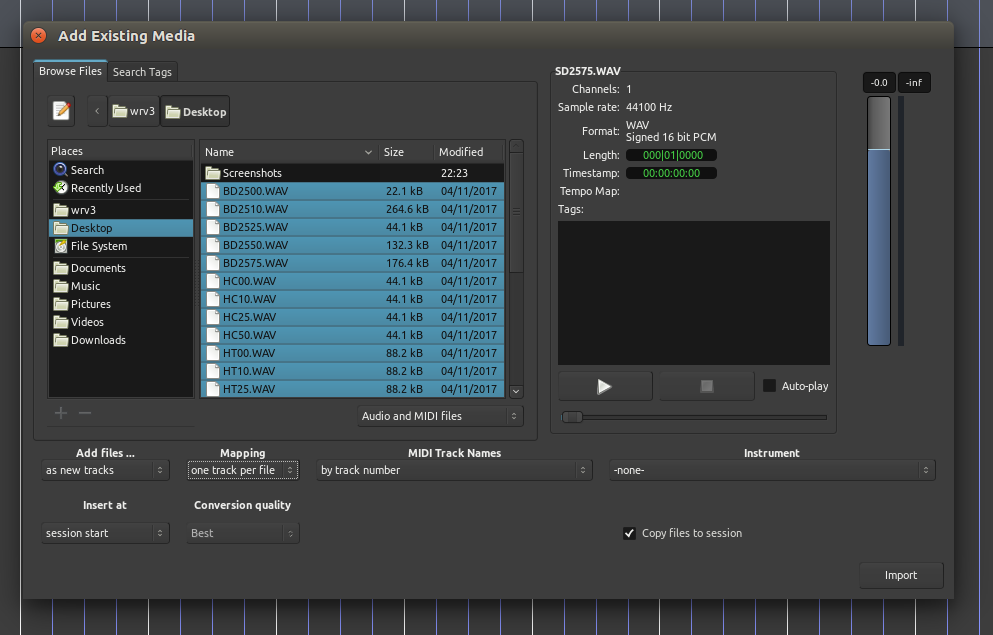Uncheck Copy files to session

pyautogui.click(x=629, y=533)
